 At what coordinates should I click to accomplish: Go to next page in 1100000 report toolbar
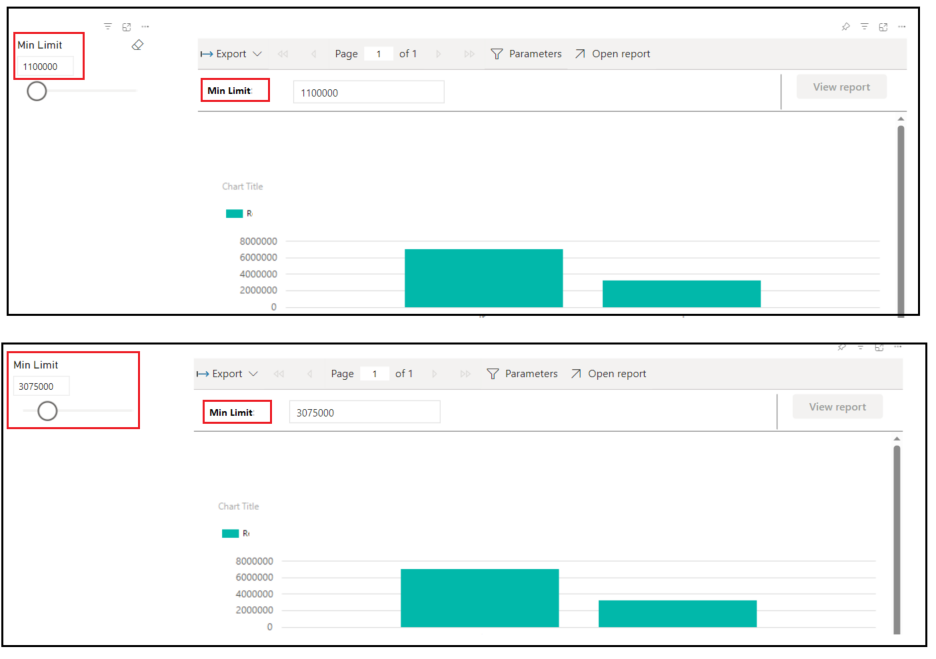(x=438, y=54)
